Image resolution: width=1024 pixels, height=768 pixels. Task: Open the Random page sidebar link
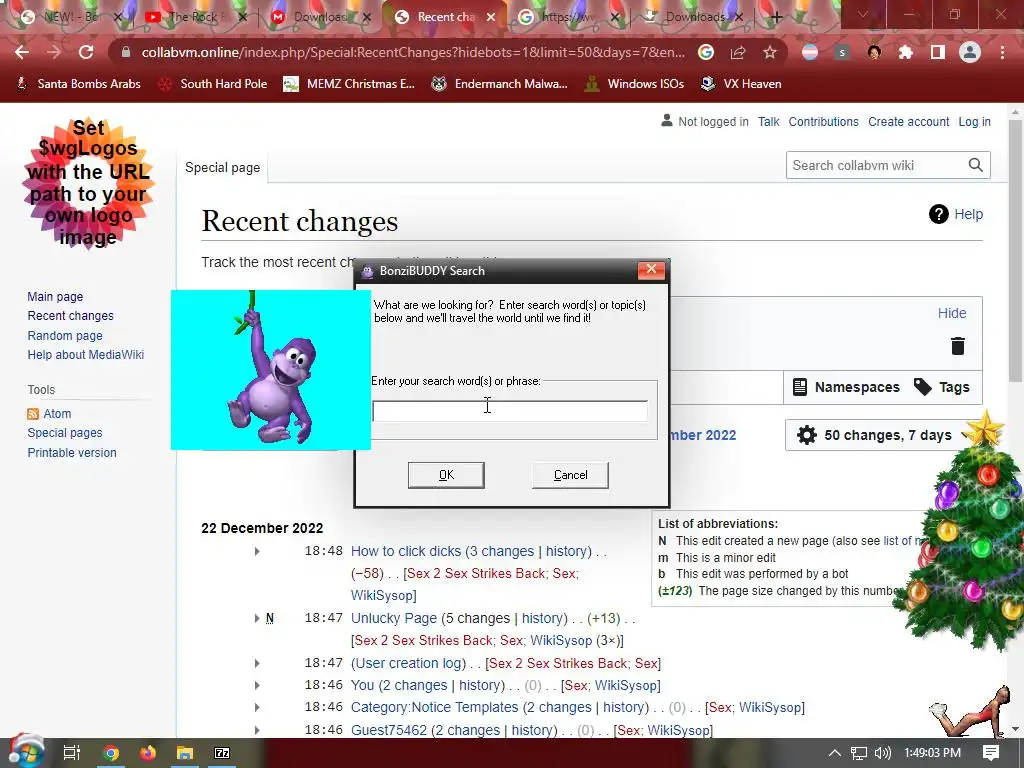pos(65,336)
